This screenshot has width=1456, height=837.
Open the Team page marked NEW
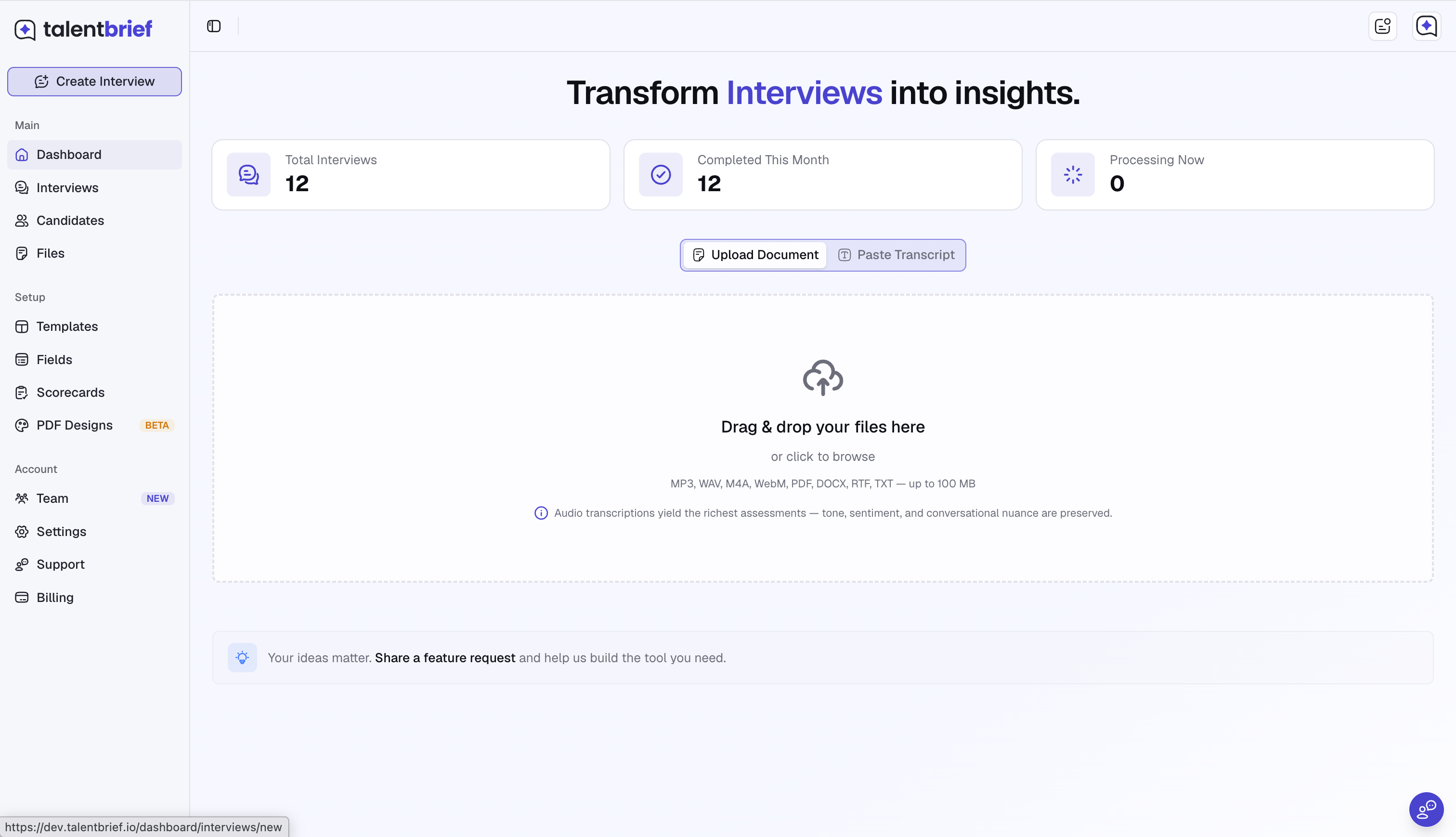click(x=52, y=498)
